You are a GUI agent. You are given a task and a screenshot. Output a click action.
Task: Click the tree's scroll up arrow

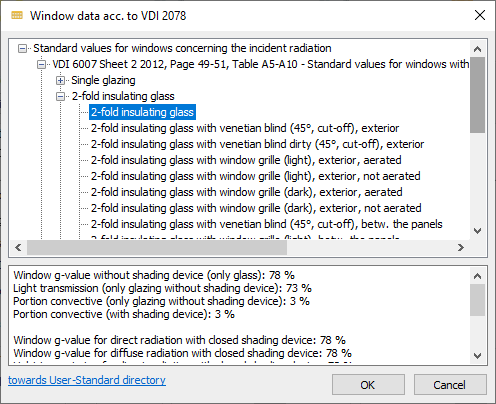coord(477,49)
